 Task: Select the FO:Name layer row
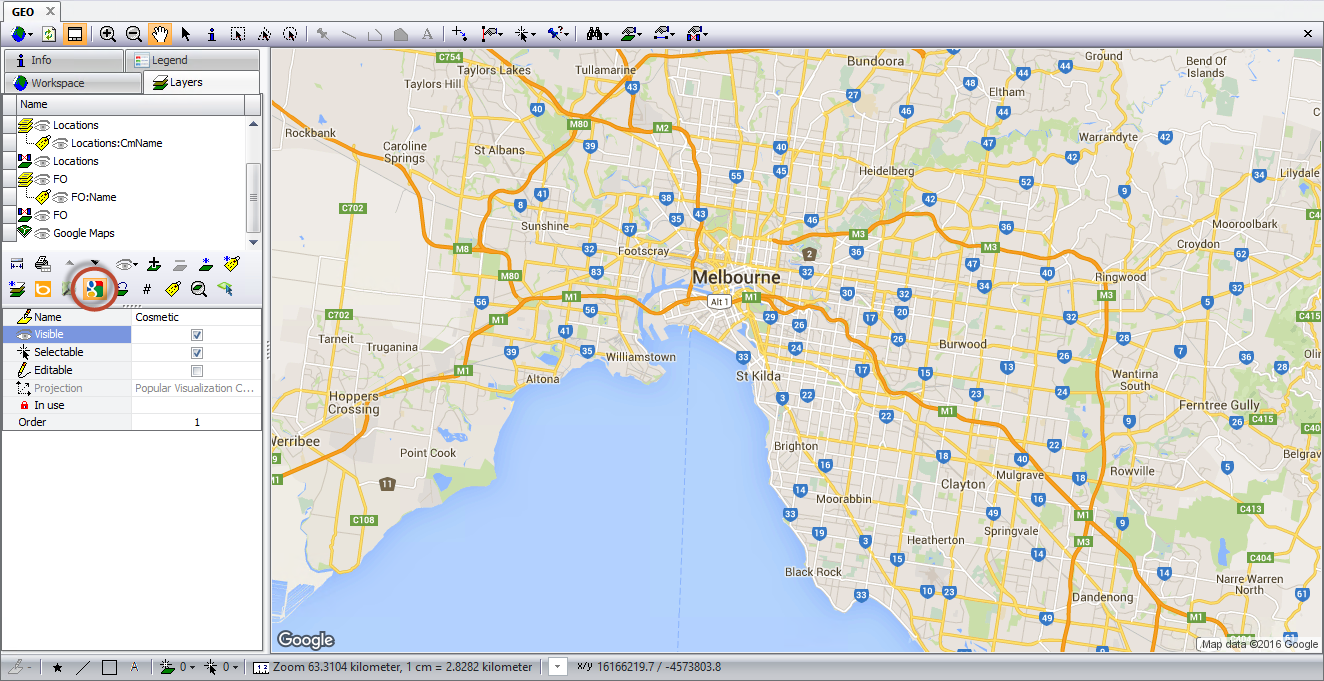pyautogui.click(x=131, y=197)
